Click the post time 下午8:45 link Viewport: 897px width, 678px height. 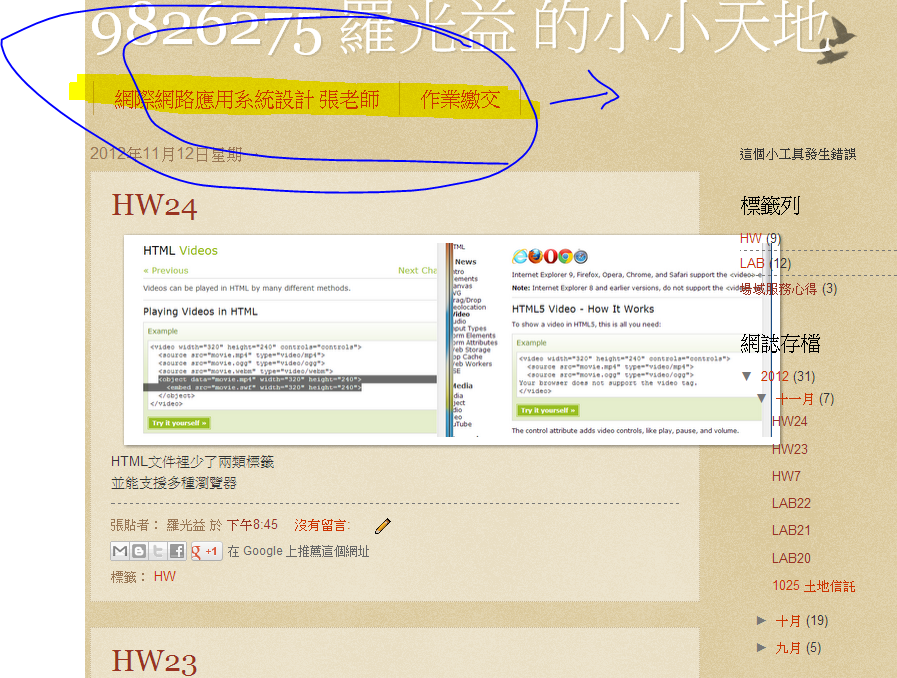(252, 525)
